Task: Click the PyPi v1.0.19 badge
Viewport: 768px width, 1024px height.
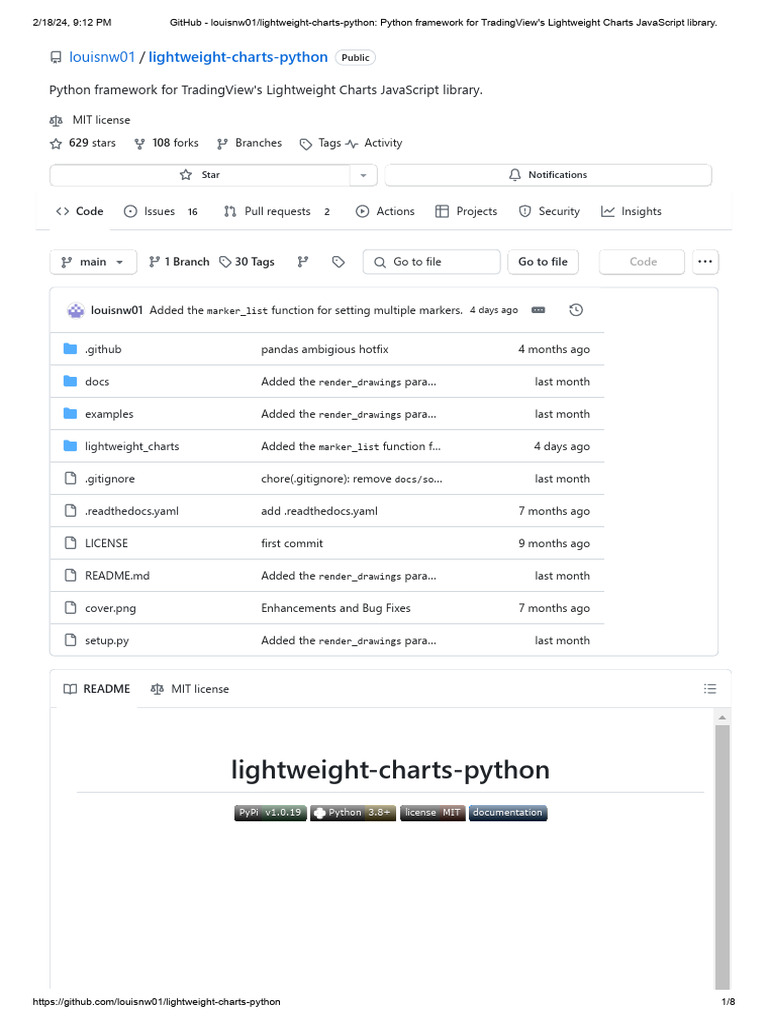Action: (270, 813)
